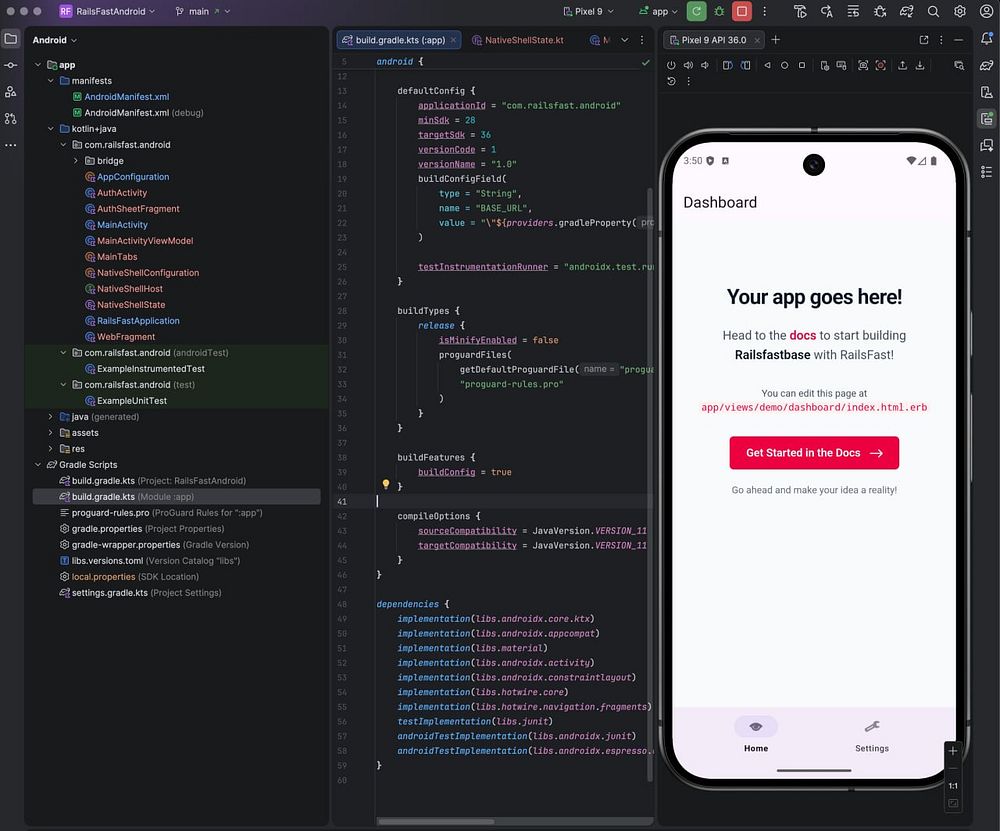Image resolution: width=1000 pixels, height=831 pixels.
Task: Expand the assets folder
Action: [x=50, y=432]
